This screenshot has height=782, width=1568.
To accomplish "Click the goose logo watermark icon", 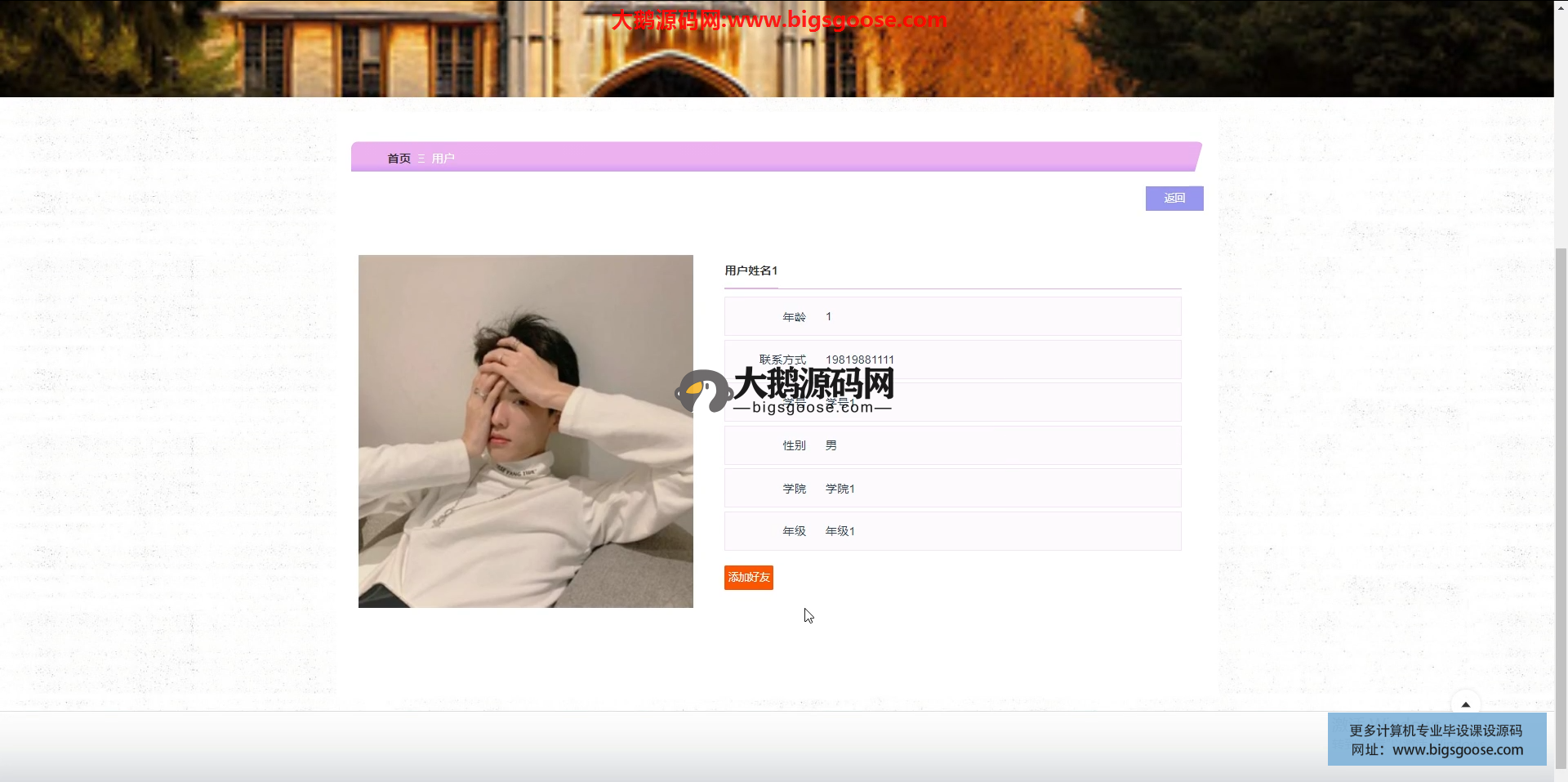I will pyautogui.click(x=702, y=391).
